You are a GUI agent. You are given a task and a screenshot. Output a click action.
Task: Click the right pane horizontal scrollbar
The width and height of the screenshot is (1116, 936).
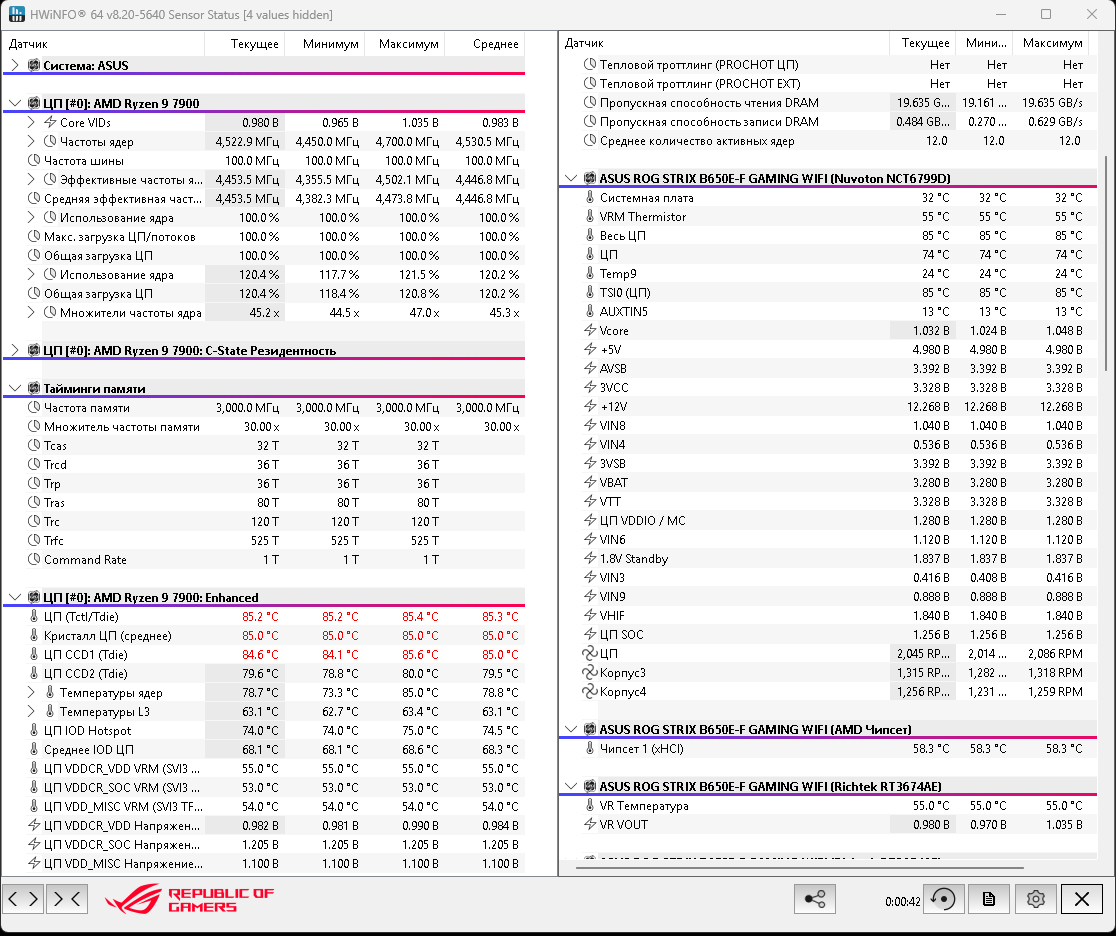coord(799,868)
